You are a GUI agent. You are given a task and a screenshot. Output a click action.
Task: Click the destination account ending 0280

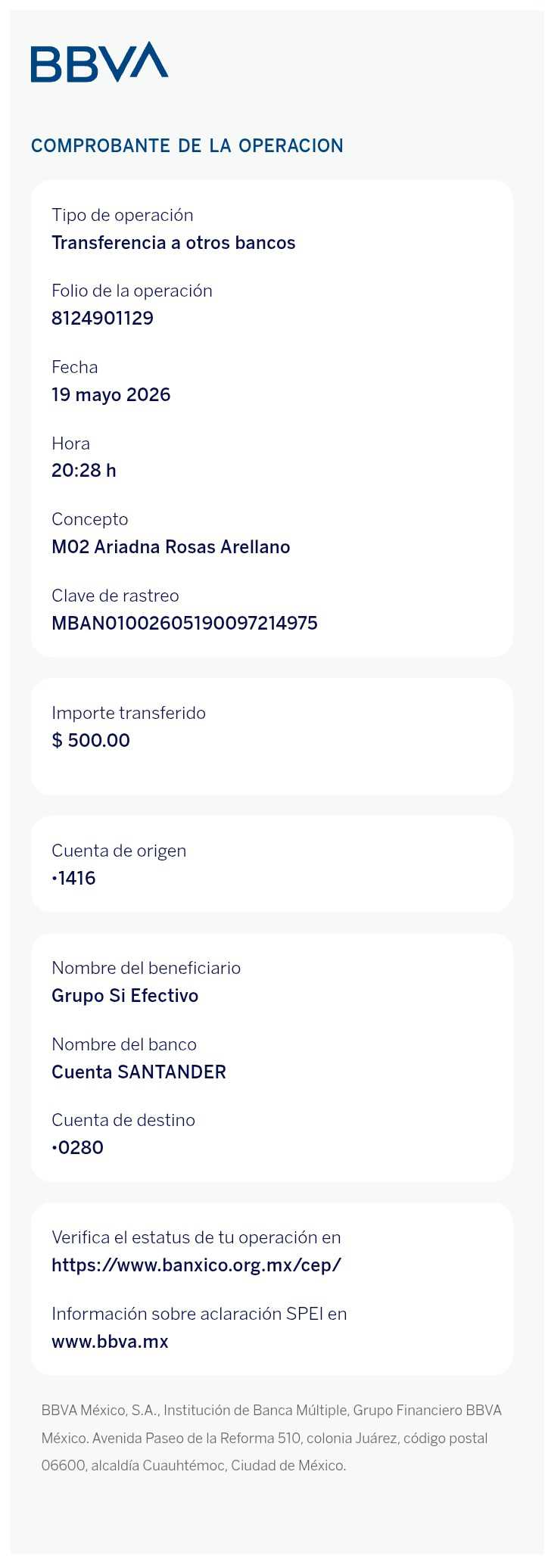(77, 1147)
